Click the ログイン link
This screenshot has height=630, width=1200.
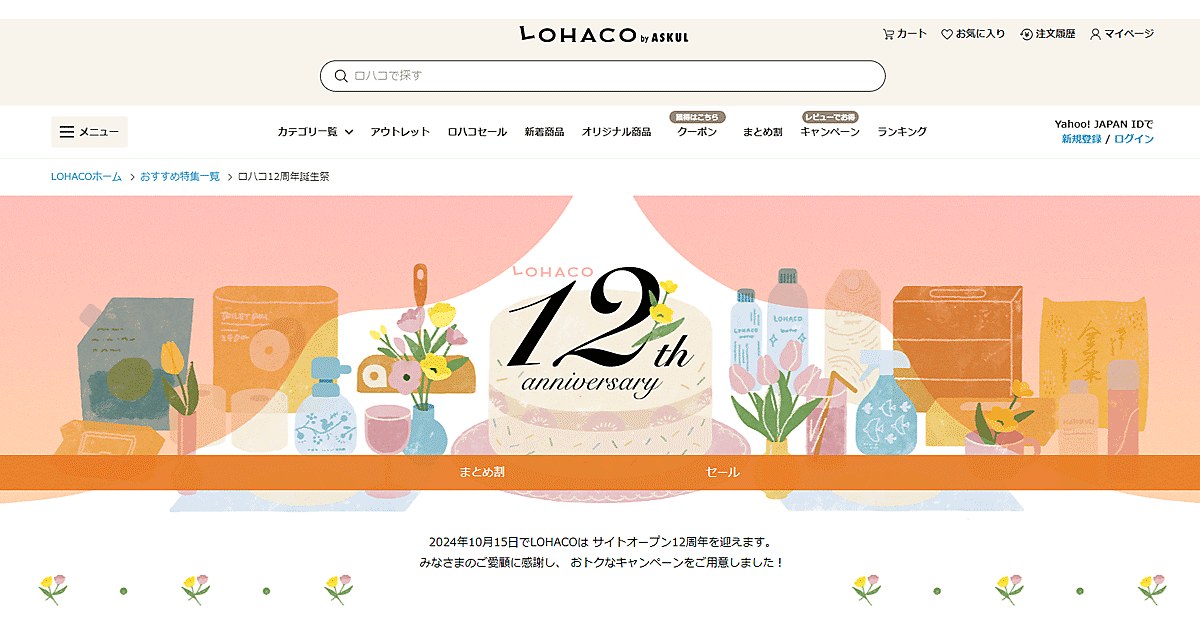point(1134,139)
